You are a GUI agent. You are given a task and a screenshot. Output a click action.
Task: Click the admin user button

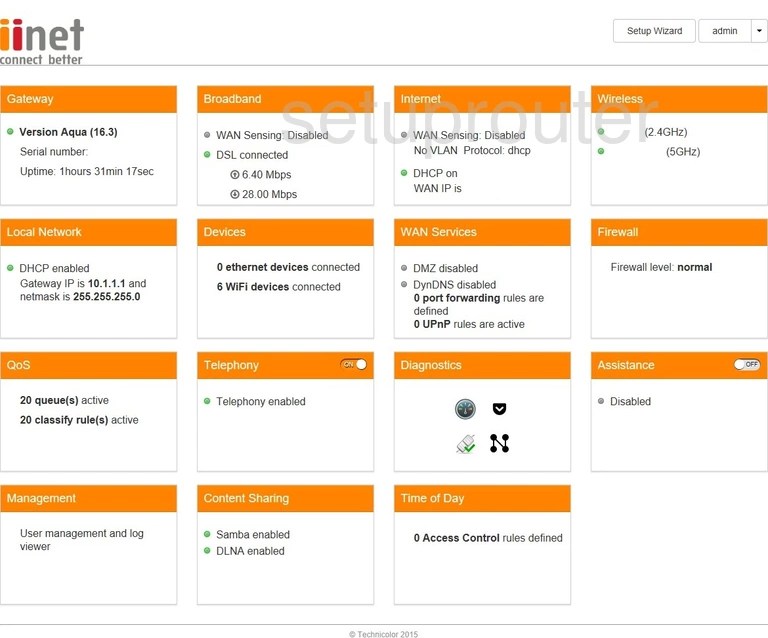click(725, 31)
